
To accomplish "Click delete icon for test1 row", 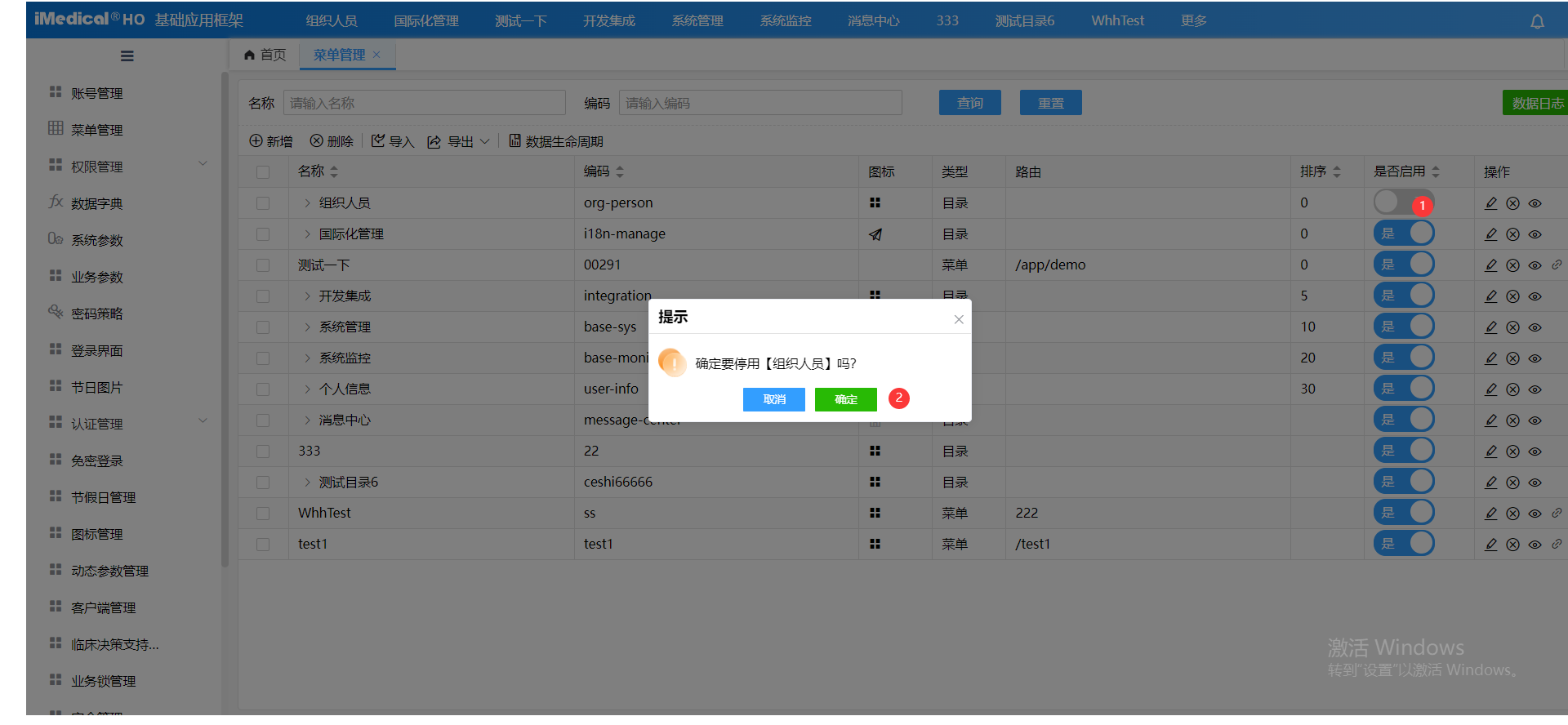I will [x=1512, y=545].
